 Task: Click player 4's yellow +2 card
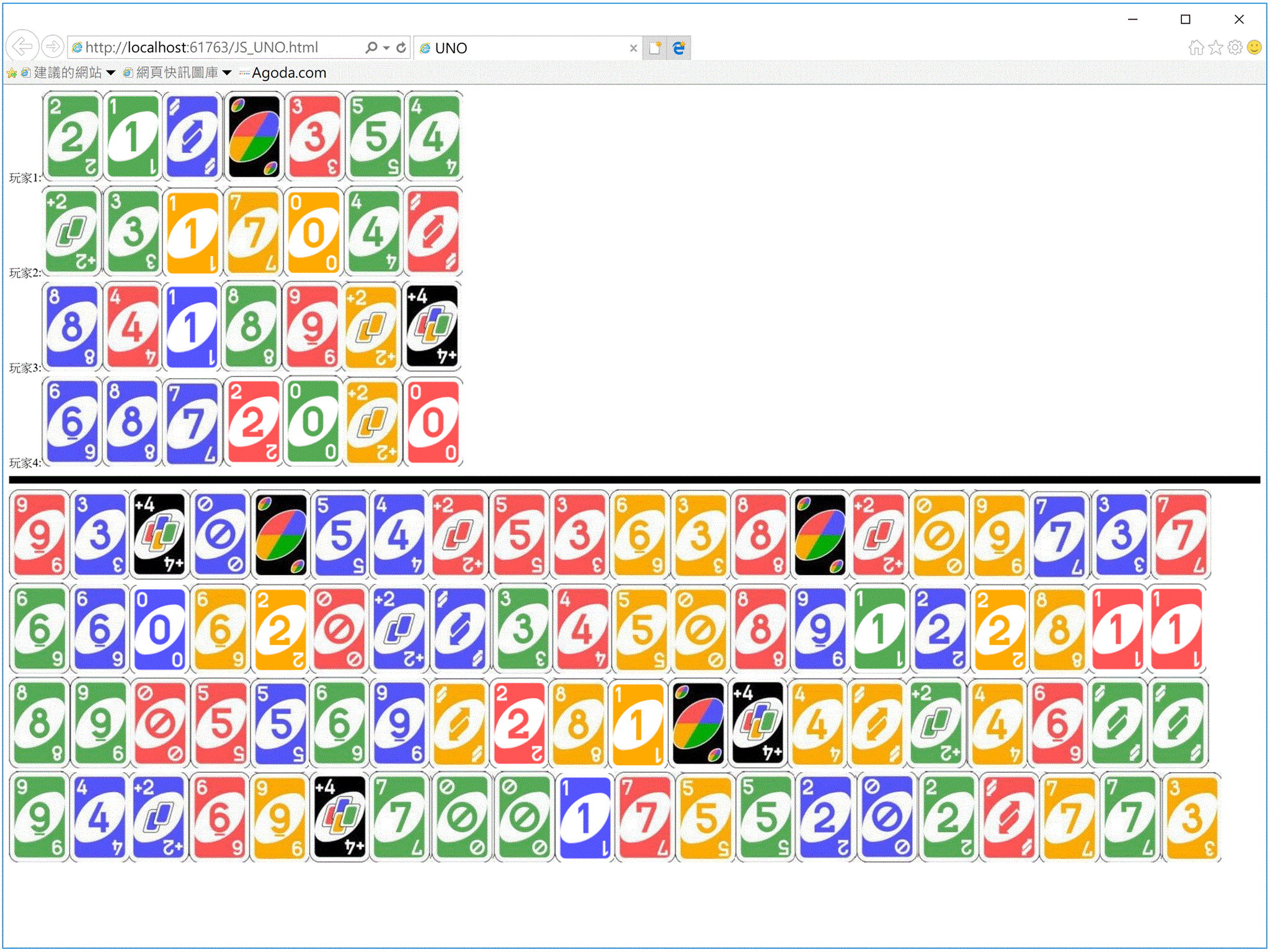pos(372,422)
